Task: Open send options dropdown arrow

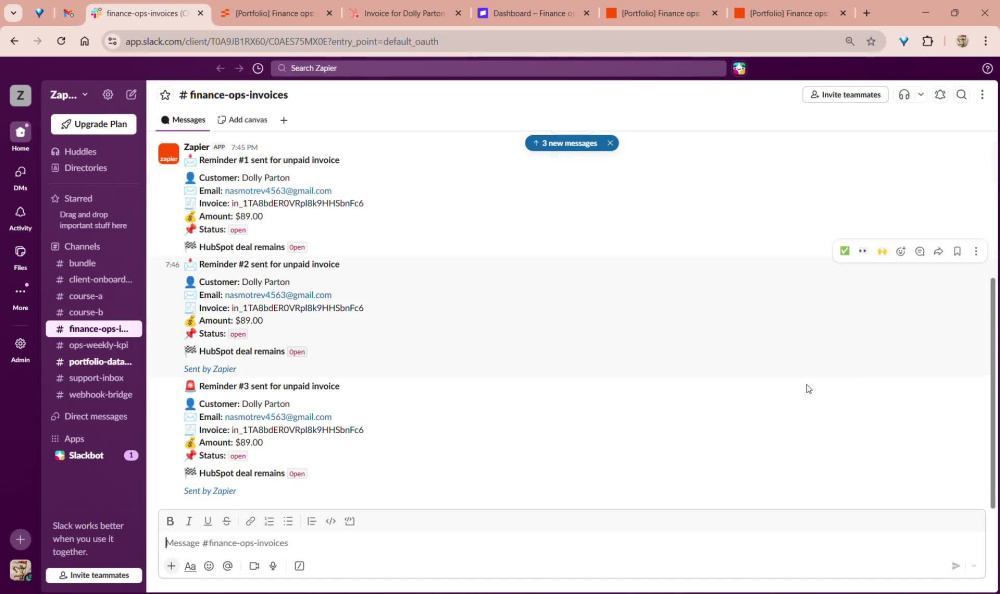Action: pyautogui.click(x=974, y=566)
